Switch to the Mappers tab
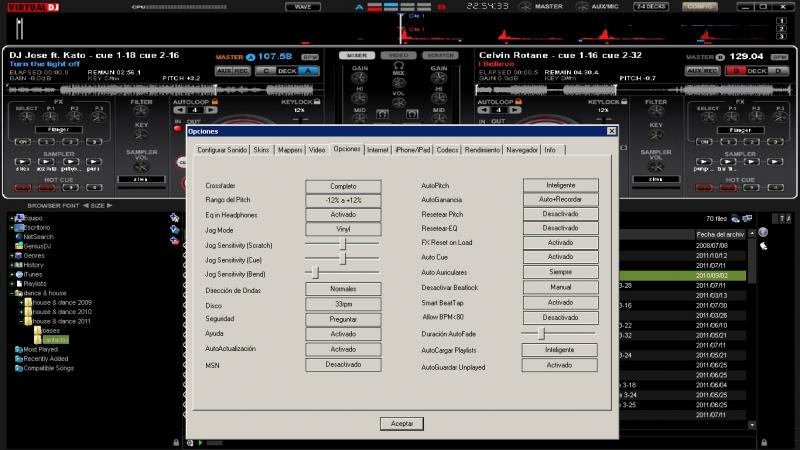 tap(290, 150)
